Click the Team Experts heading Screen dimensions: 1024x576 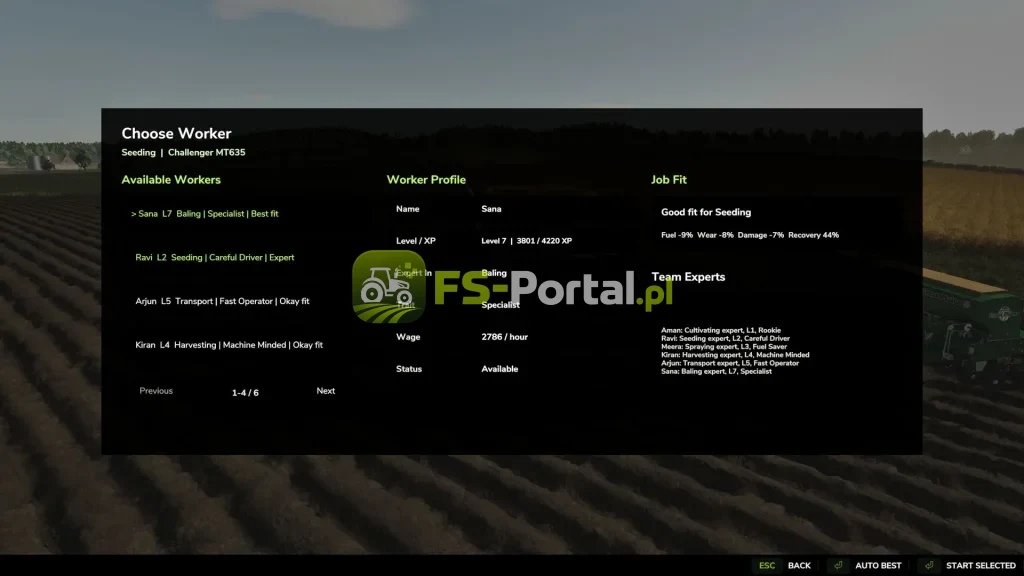click(688, 277)
